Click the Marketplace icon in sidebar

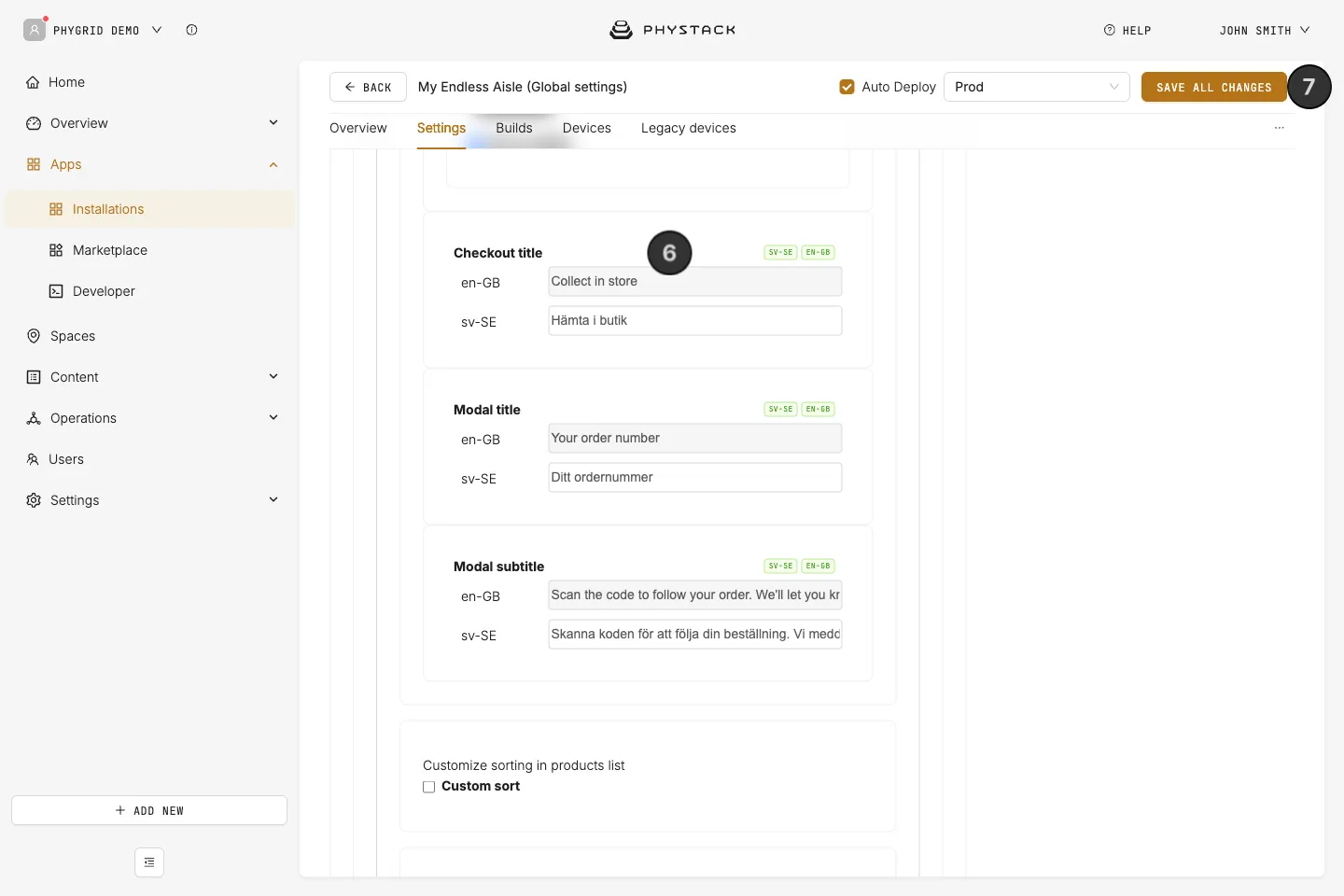point(56,250)
